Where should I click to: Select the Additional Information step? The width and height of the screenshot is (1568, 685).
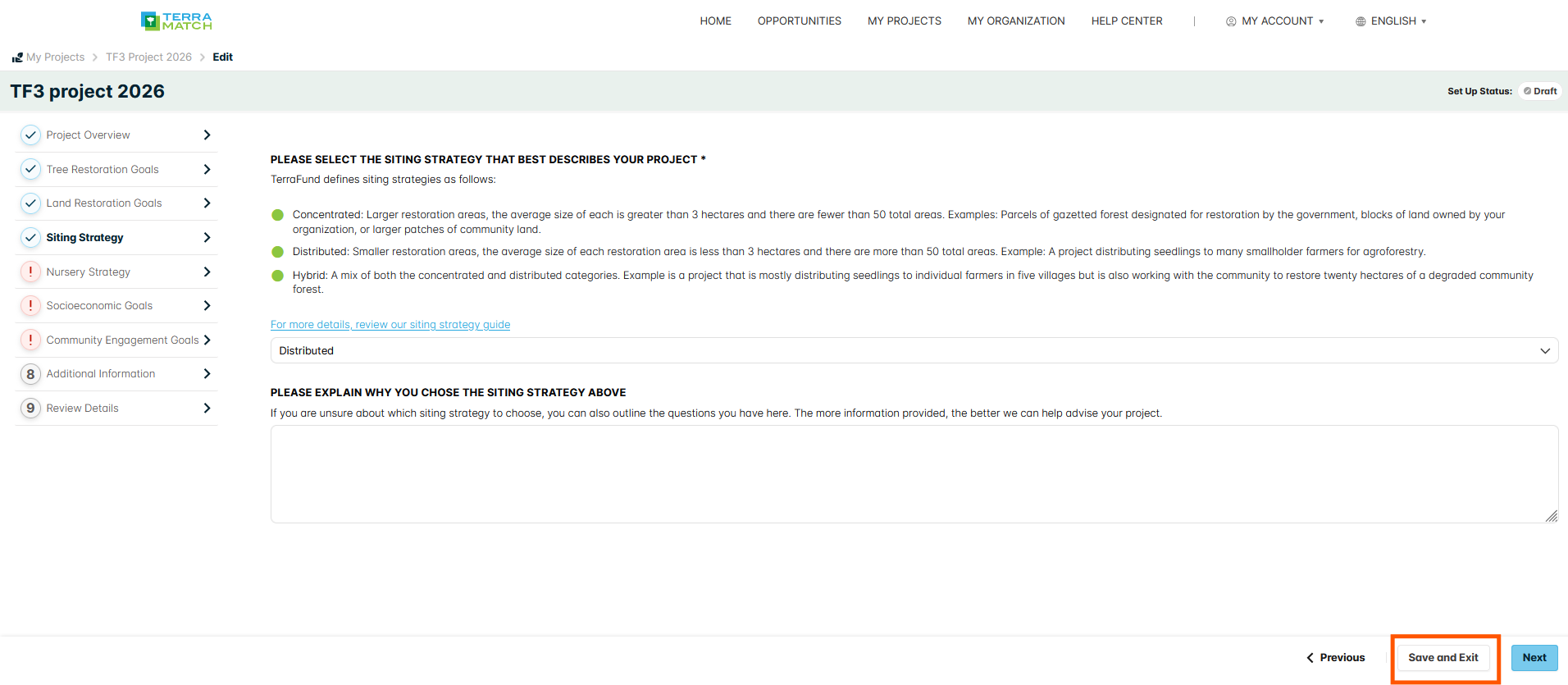click(x=101, y=373)
